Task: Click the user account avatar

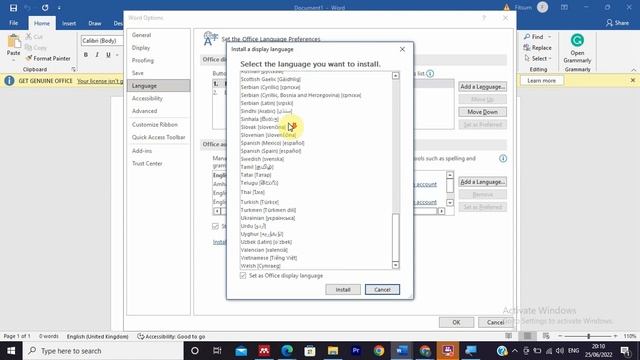Action: pyautogui.click(x=542, y=7)
